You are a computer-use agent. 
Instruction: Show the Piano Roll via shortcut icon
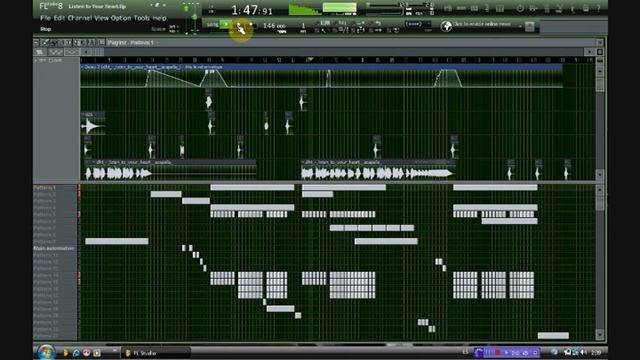[474, 8]
